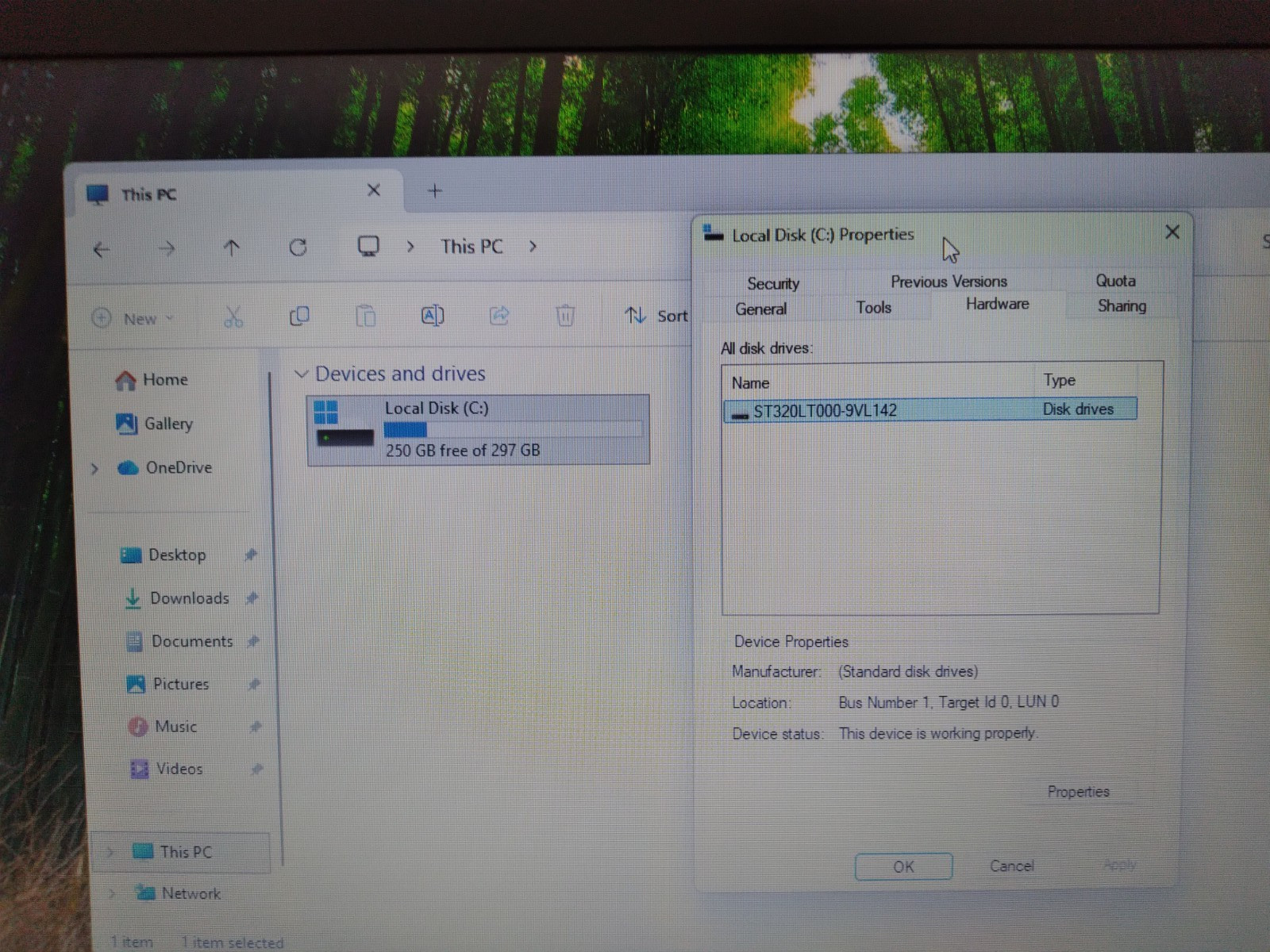Click the Share icon in toolbar
Screen dimensions: 1270x952
point(498,316)
